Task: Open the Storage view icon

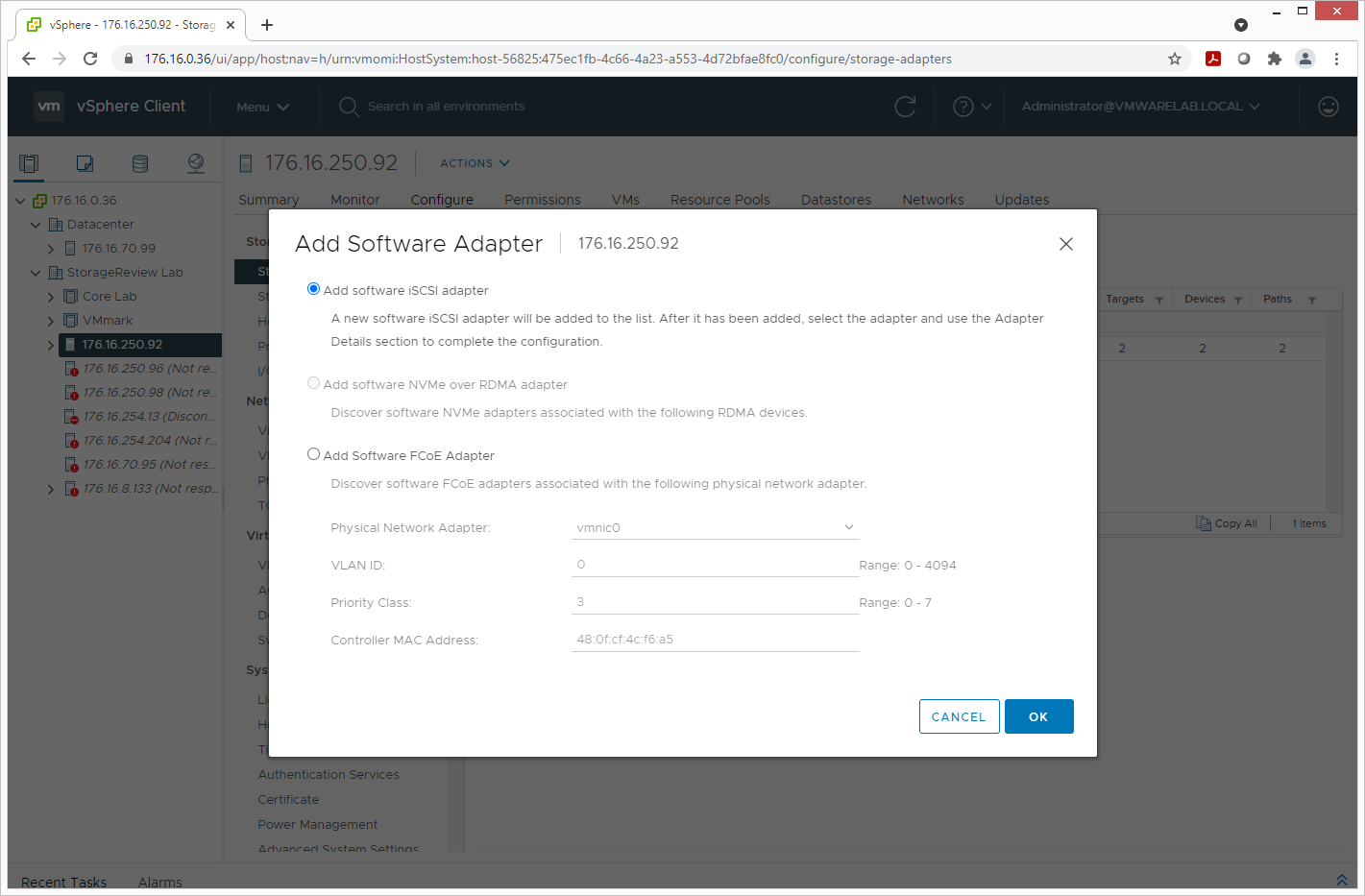Action: click(140, 163)
